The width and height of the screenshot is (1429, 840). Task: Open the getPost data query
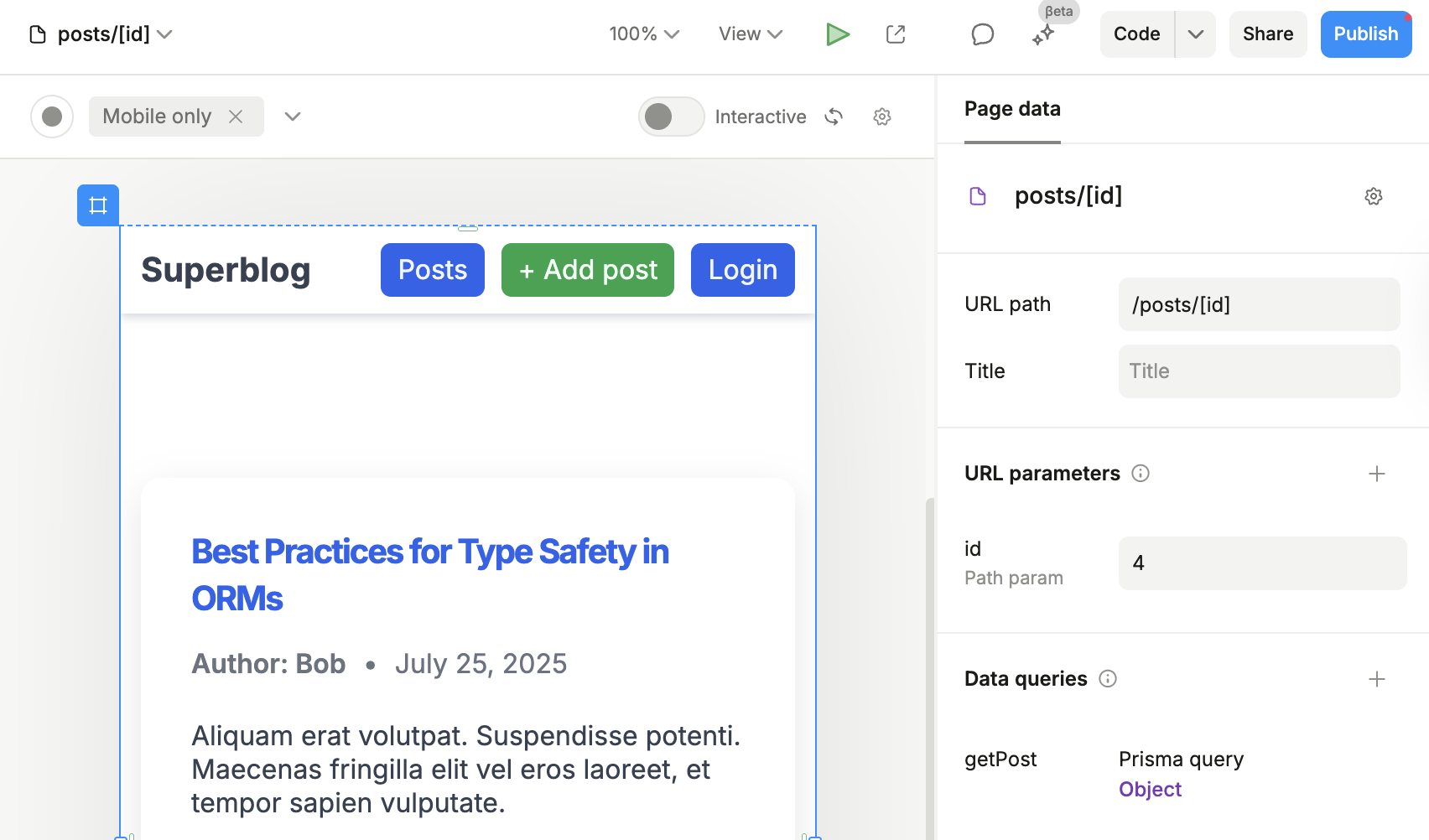[1000, 760]
